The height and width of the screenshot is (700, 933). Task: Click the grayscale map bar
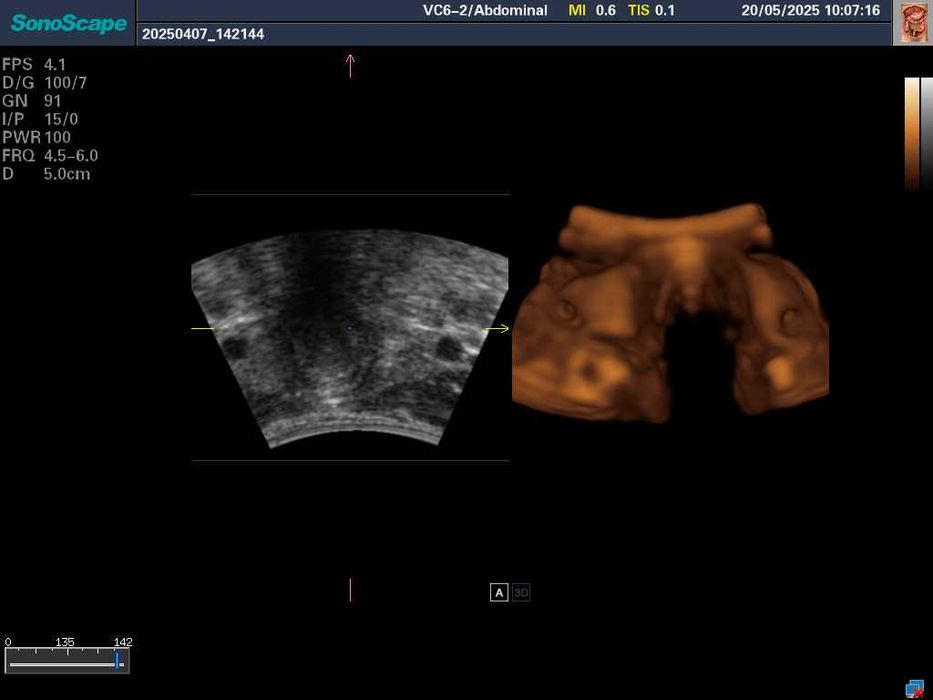tap(927, 134)
